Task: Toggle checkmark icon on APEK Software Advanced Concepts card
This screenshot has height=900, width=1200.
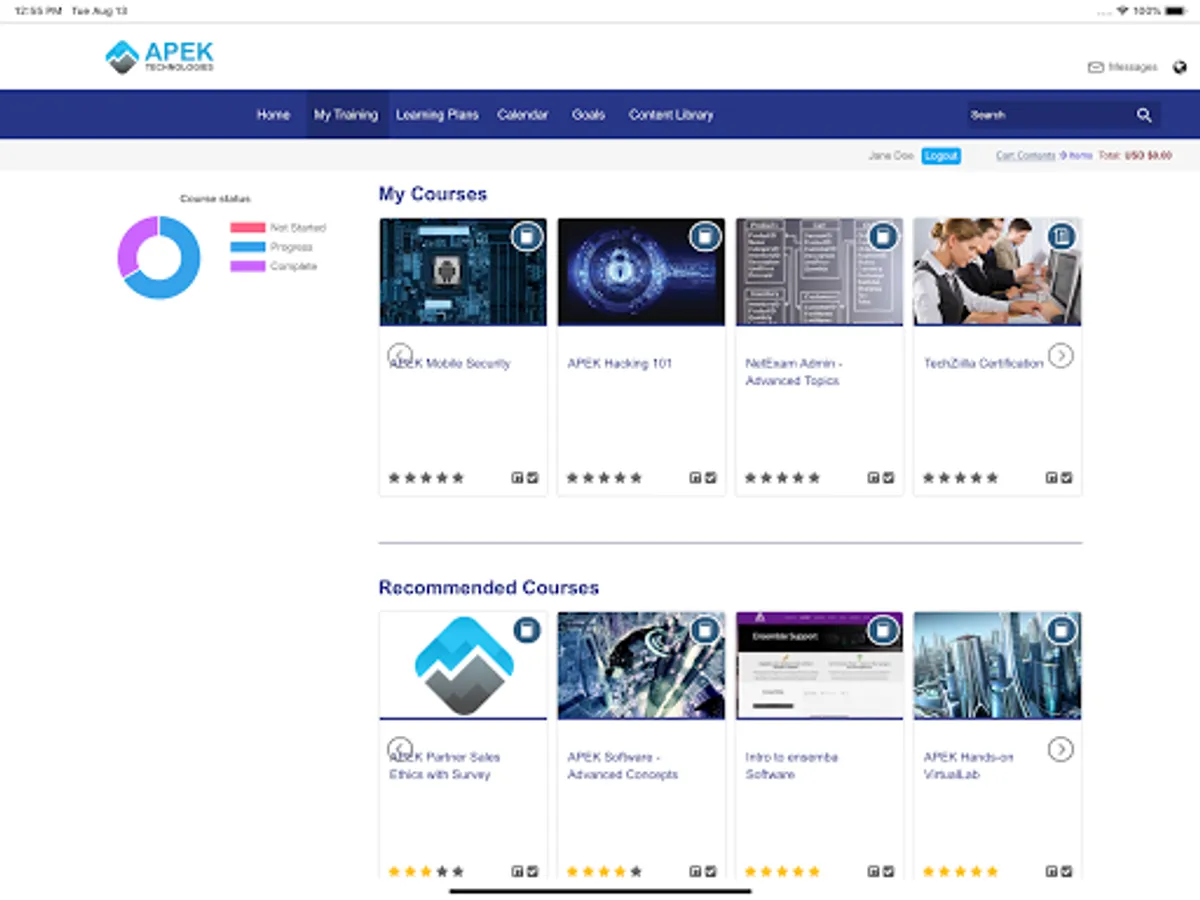Action: pos(710,871)
